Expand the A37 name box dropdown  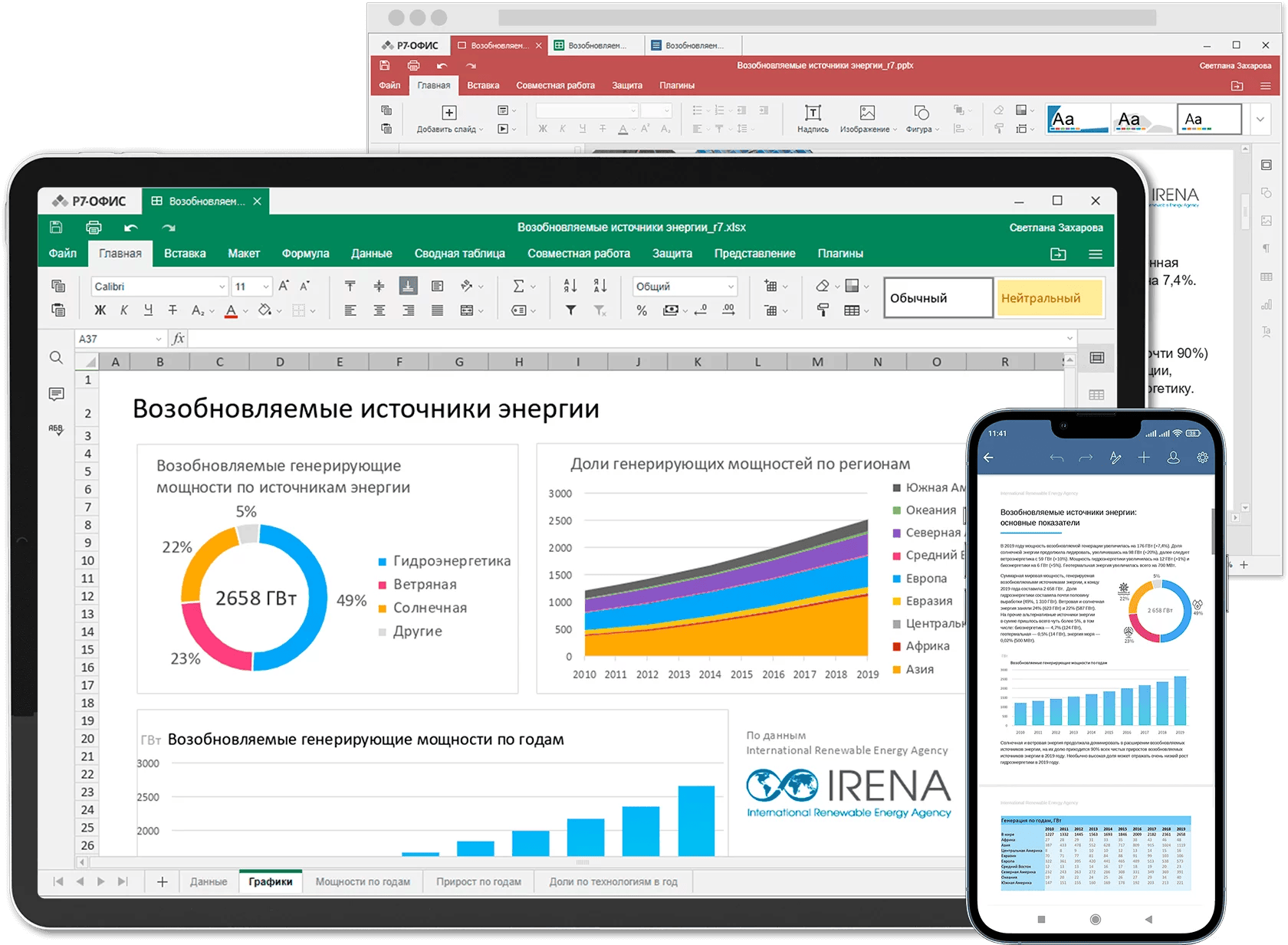(x=159, y=339)
